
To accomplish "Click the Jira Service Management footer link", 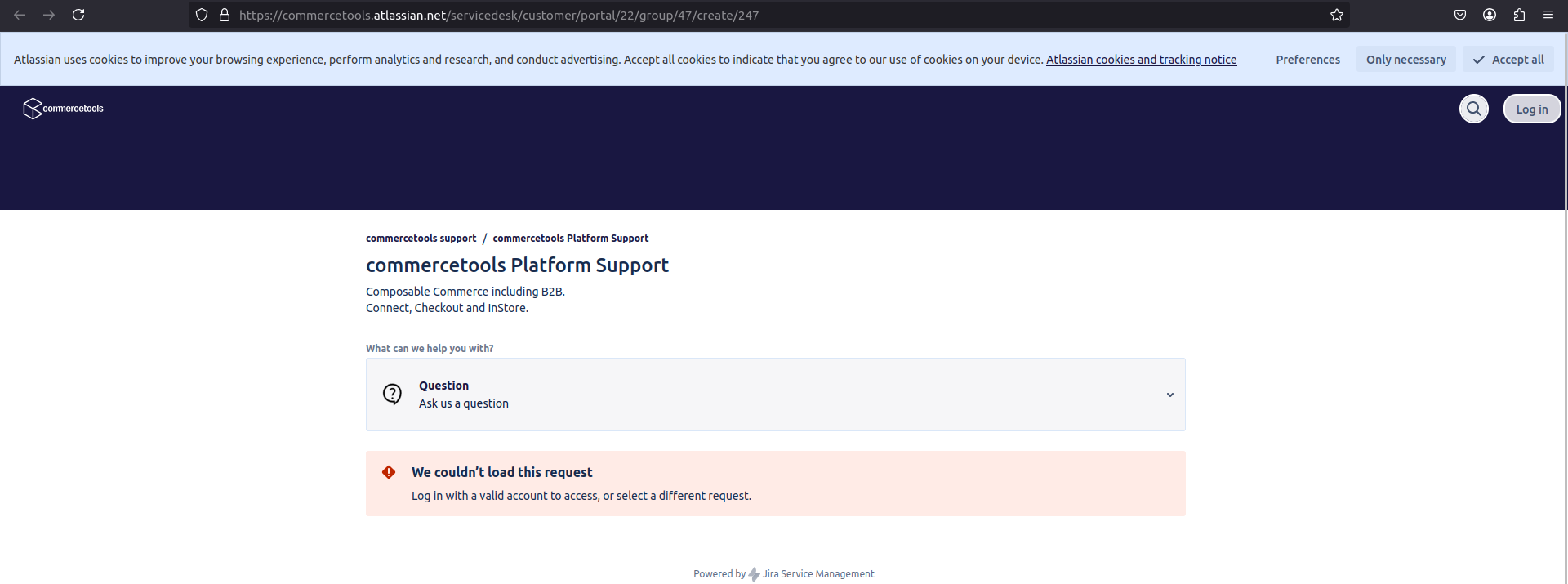I will tap(818, 574).
